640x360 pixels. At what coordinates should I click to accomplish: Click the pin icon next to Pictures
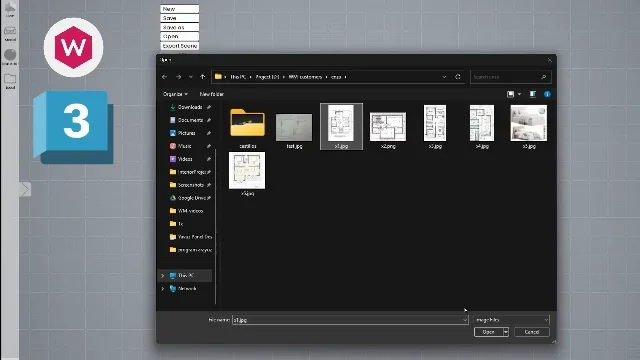[209, 133]
